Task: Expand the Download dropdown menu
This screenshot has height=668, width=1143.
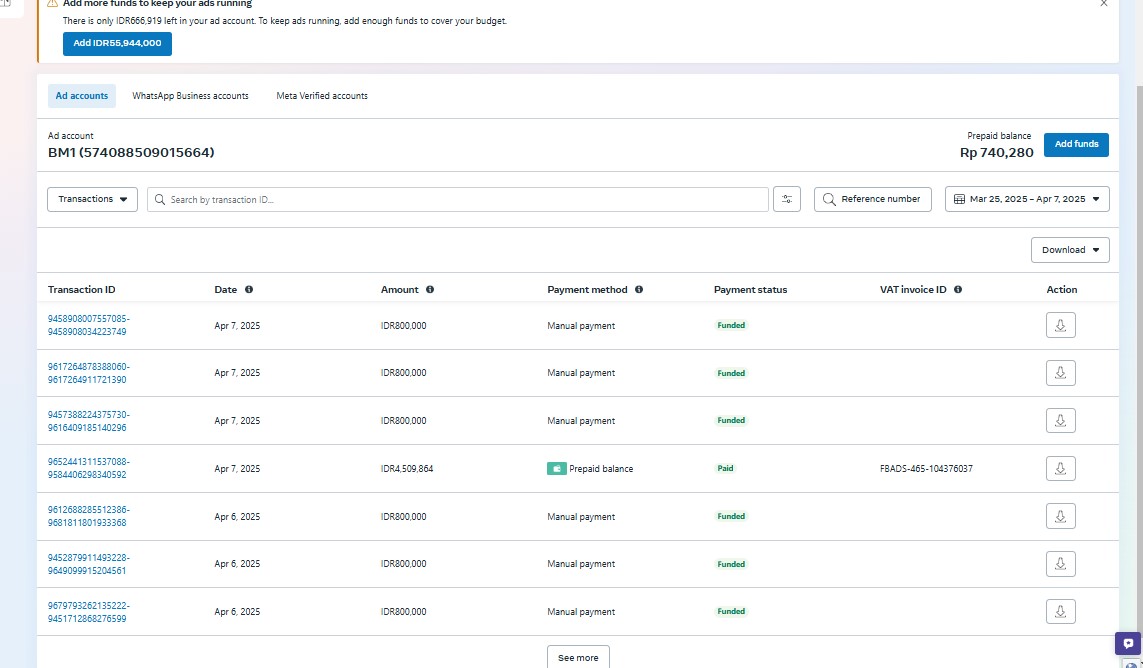Action: point(1070,250)
